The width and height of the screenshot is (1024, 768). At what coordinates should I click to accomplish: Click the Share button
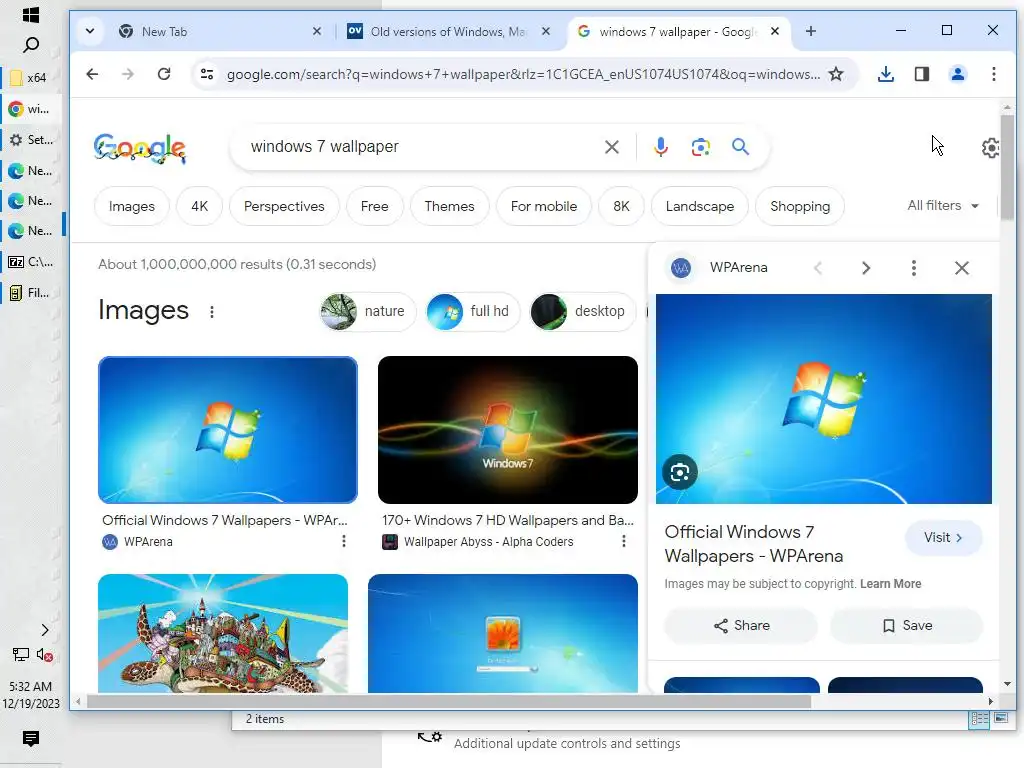741,626
